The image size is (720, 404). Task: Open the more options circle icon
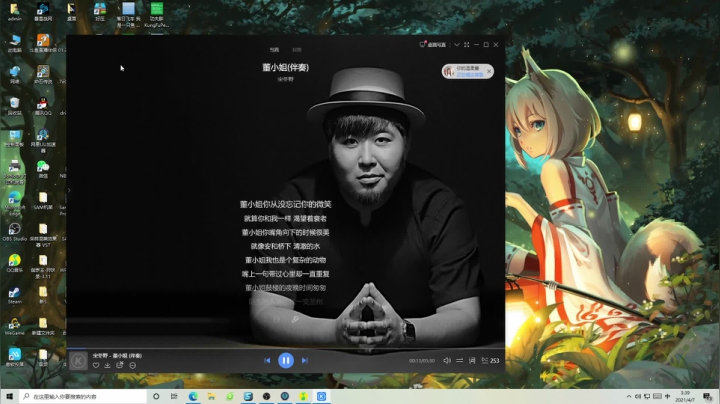133,365
